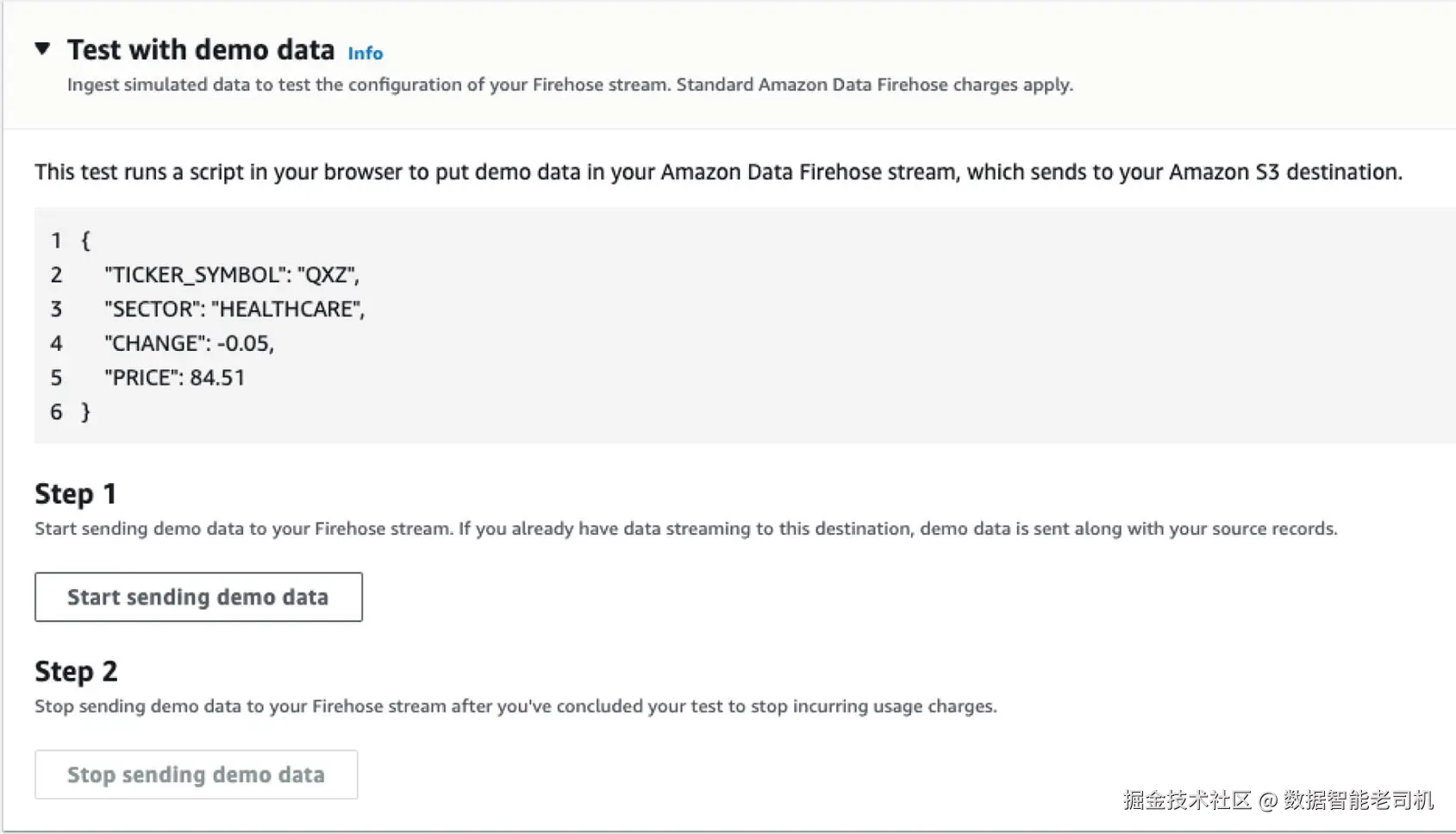1456x834 pixels.
Task: Open the Info link beside the heading
Action: [x=365, y=53]
